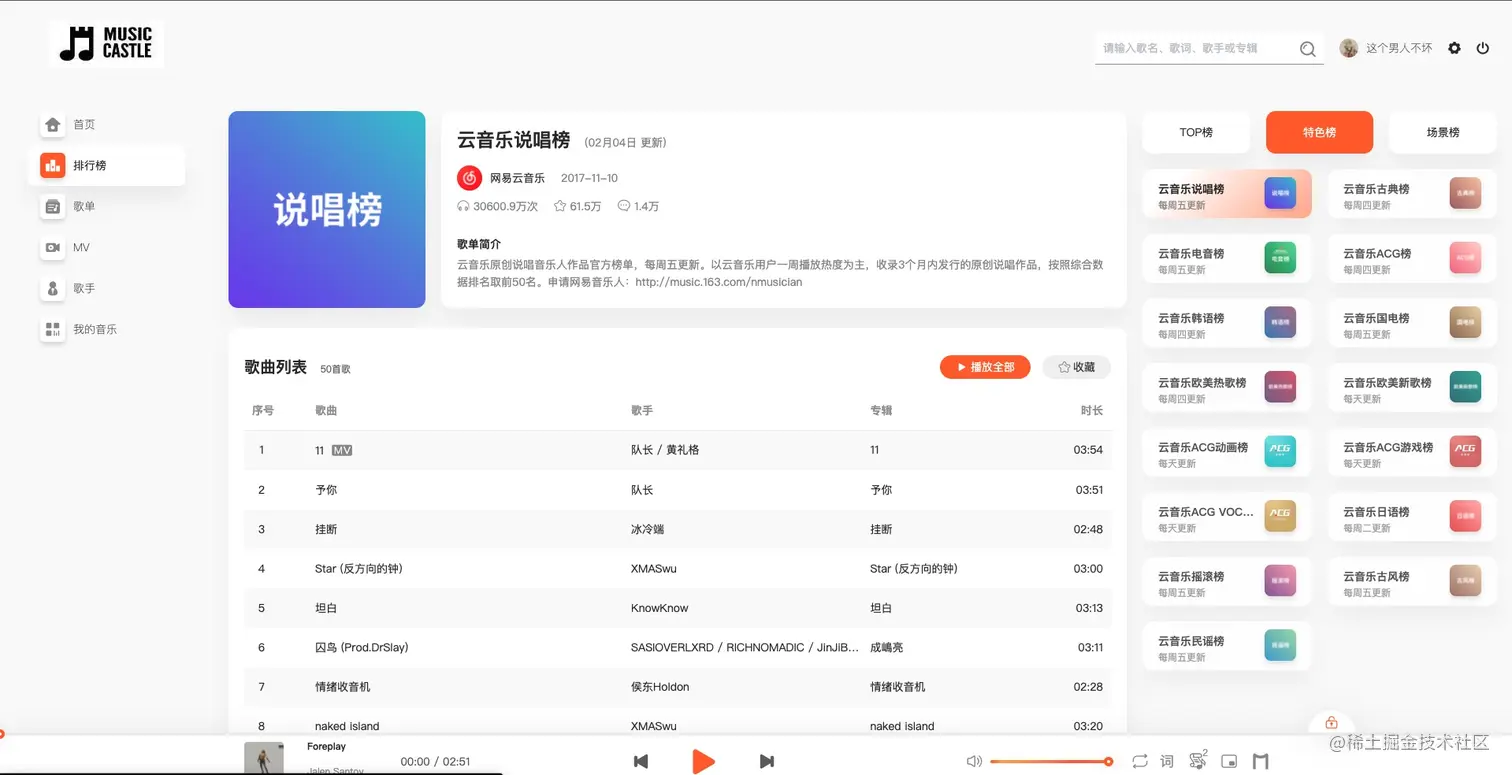Click the MV badge on song 11

(x=342, y=450)
